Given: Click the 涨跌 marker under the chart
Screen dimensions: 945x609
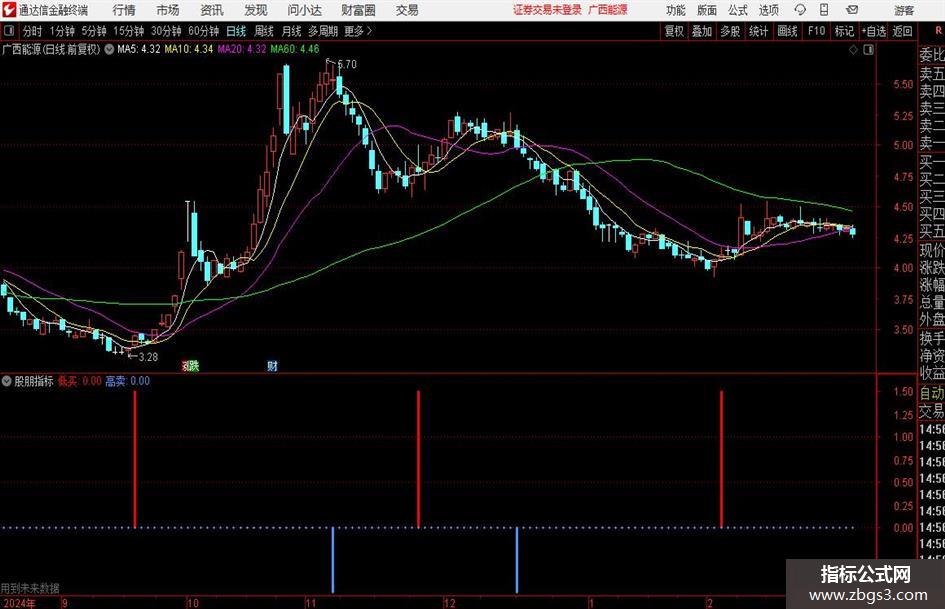Looking at the screenshot, I should tap(190, 366).
